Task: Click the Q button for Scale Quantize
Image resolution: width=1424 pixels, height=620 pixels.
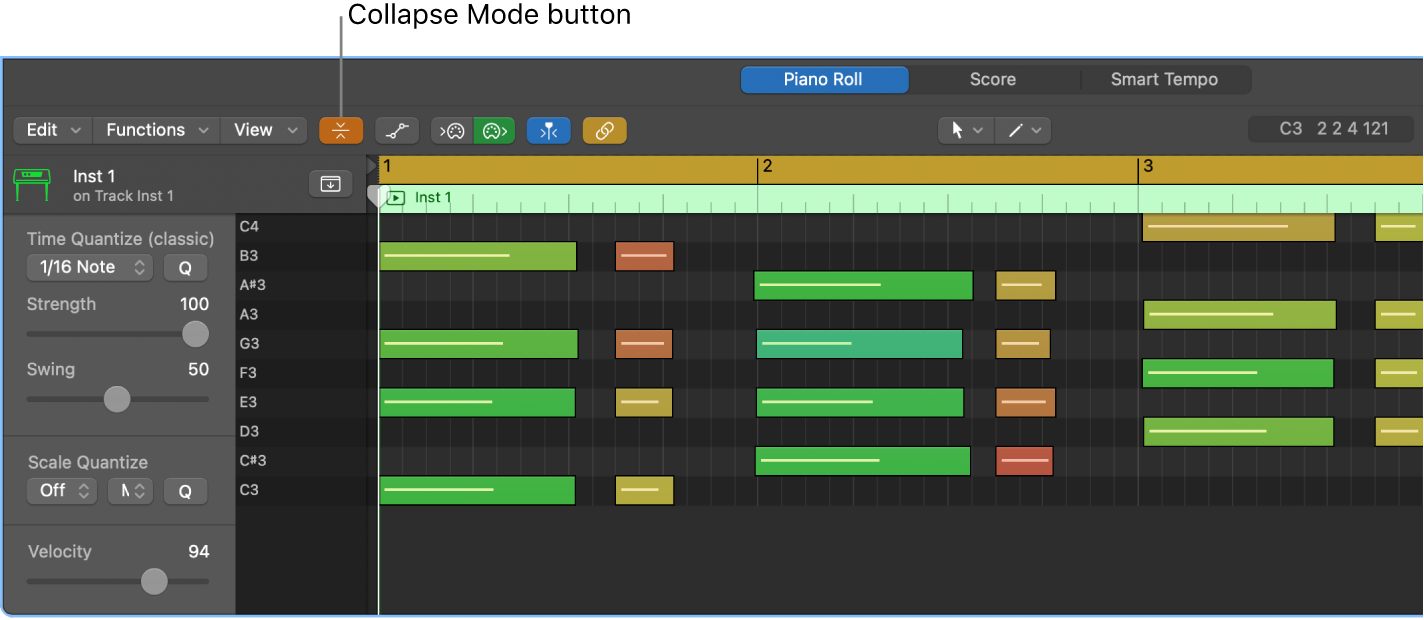Action: coord(185,491)
